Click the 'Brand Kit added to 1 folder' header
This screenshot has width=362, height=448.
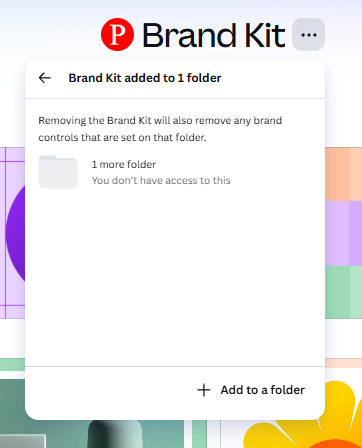point(145,78)
